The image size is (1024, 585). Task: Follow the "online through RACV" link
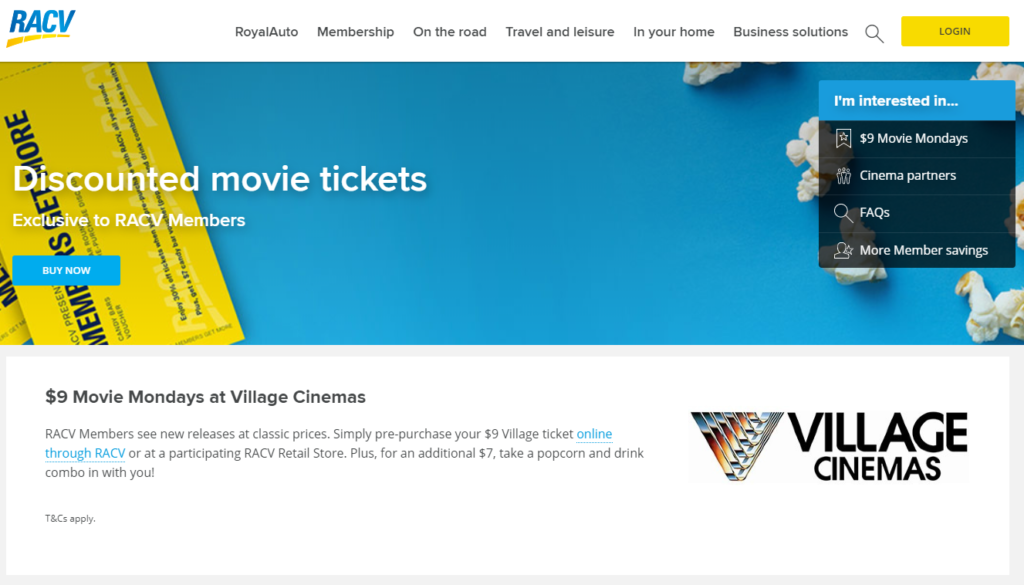pyautogui.click(x=594, y=434)
